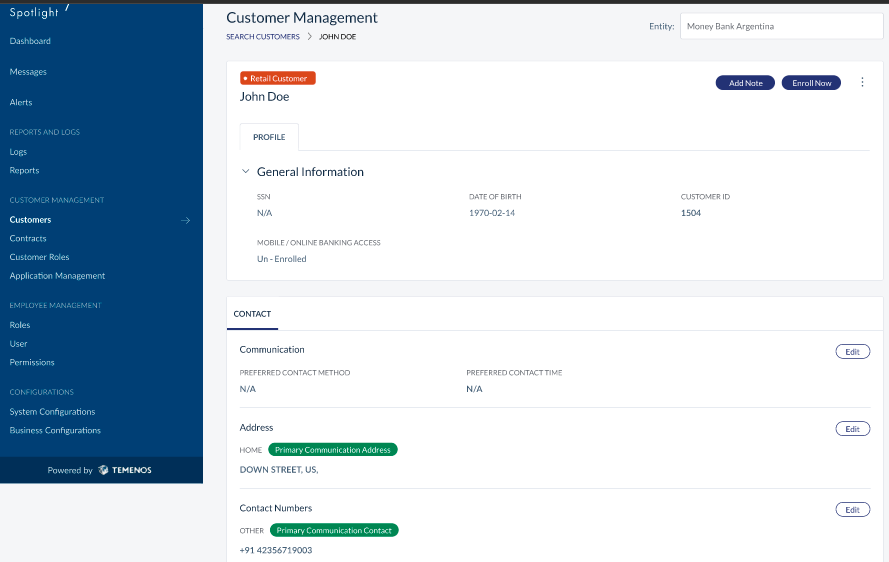The image size is (889, 562).
Task: Open Messages in the sidebar
Action: pyautogui.click(x=28, y=71)
